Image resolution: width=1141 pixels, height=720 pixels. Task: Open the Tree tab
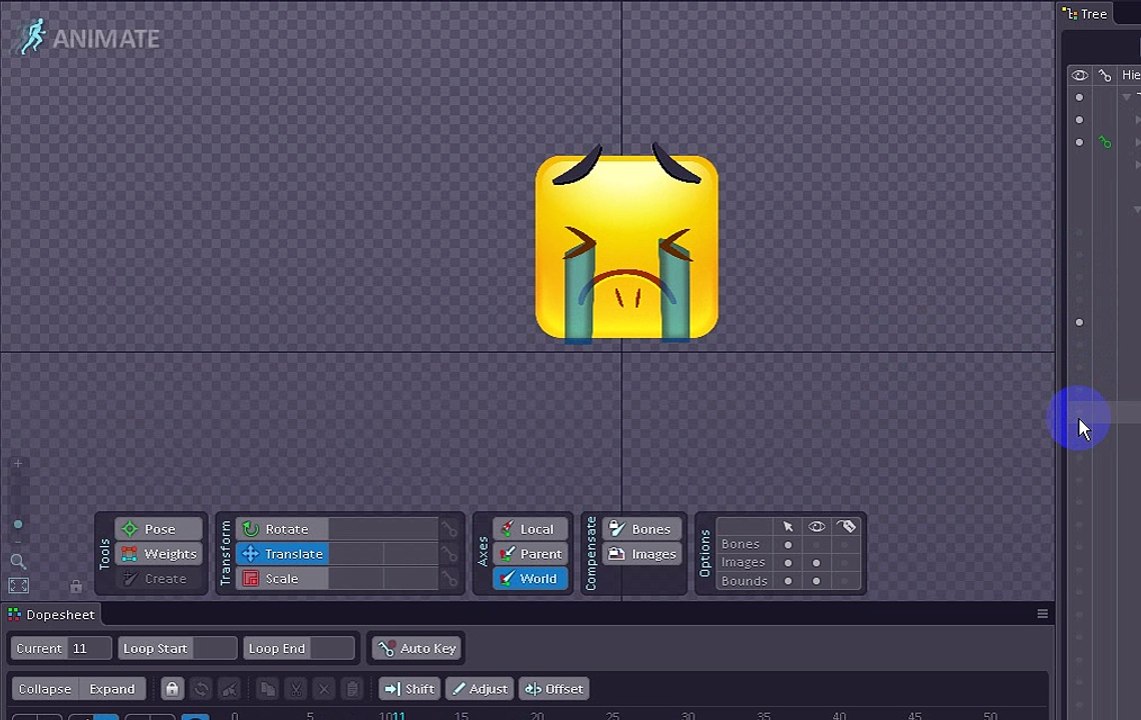coord(1085,14)
